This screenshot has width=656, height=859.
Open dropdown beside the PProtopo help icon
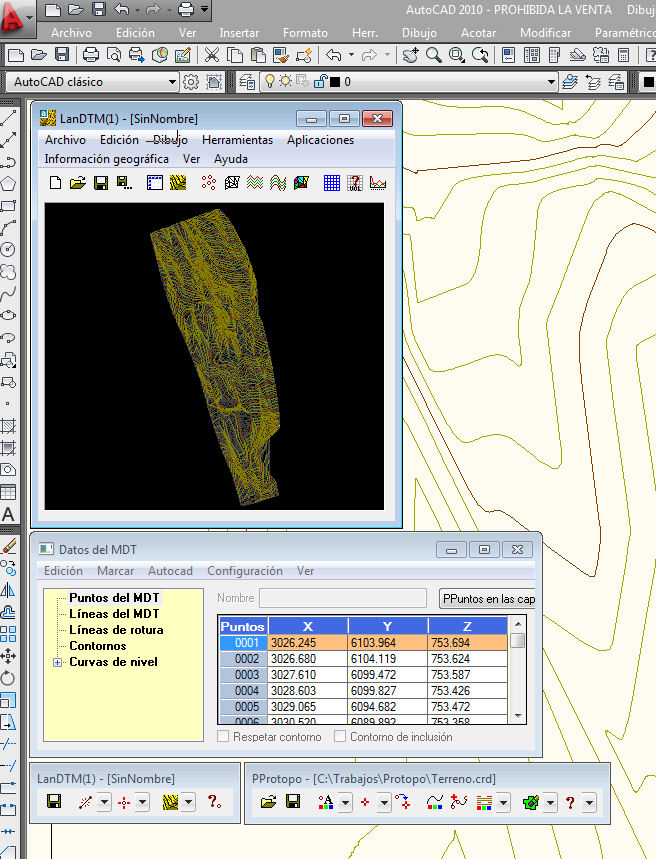[x=589, y=803]
